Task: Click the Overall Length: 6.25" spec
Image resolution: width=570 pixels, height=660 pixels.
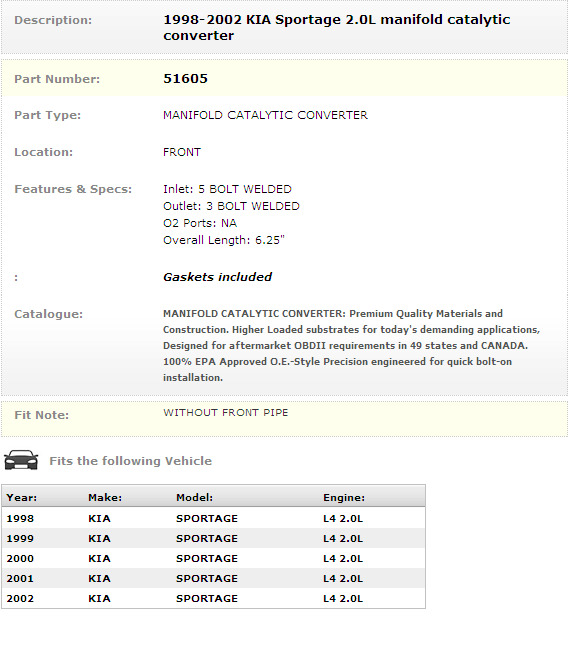Action: coord(224,240)
